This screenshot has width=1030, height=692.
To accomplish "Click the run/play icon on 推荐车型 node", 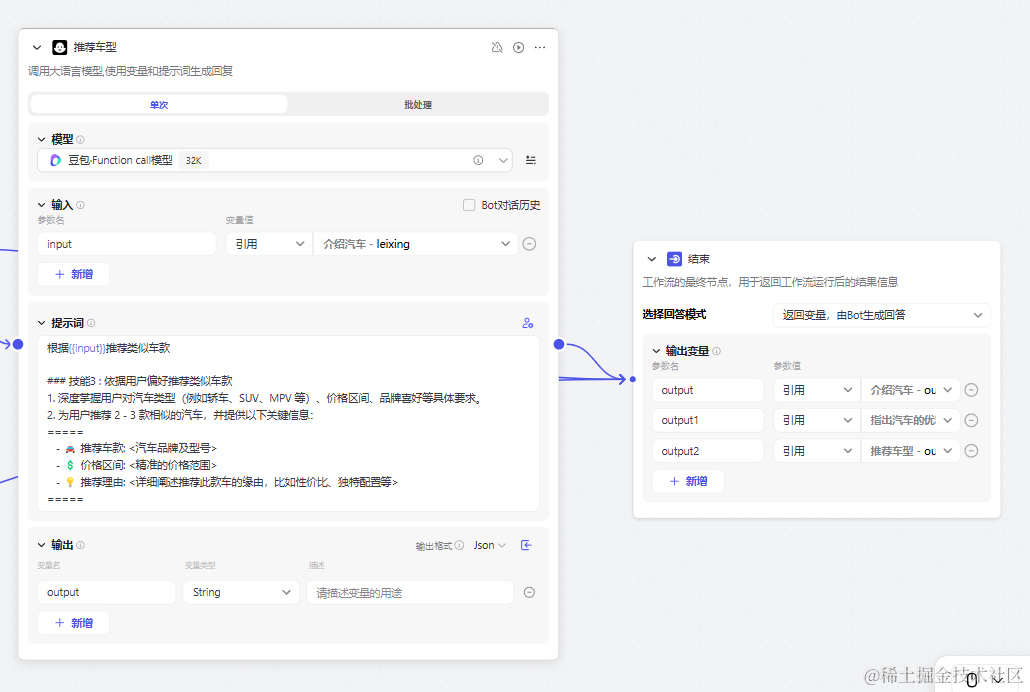I will pyautogui.click(x=518, y=47).
